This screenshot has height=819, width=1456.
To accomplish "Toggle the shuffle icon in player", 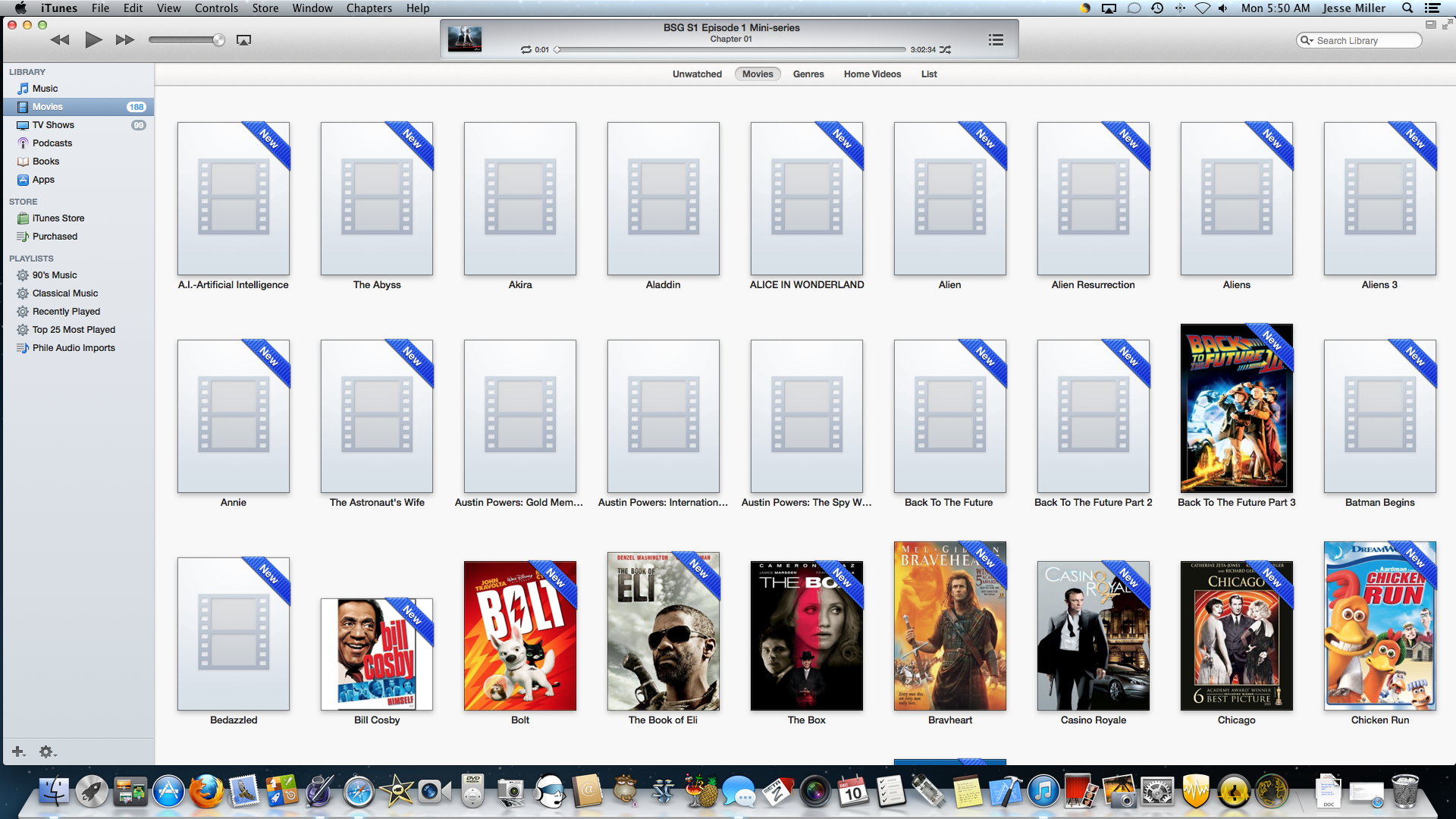I will click(x=945, y=50).
